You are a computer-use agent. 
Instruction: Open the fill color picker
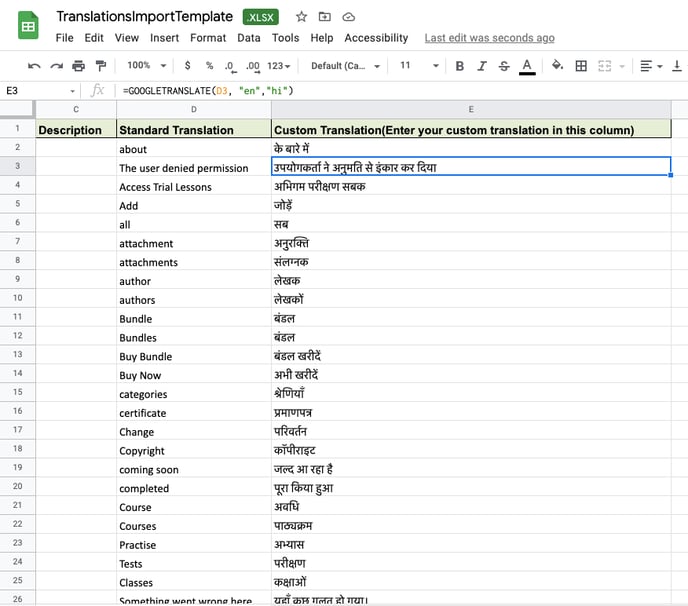point(557,65)
